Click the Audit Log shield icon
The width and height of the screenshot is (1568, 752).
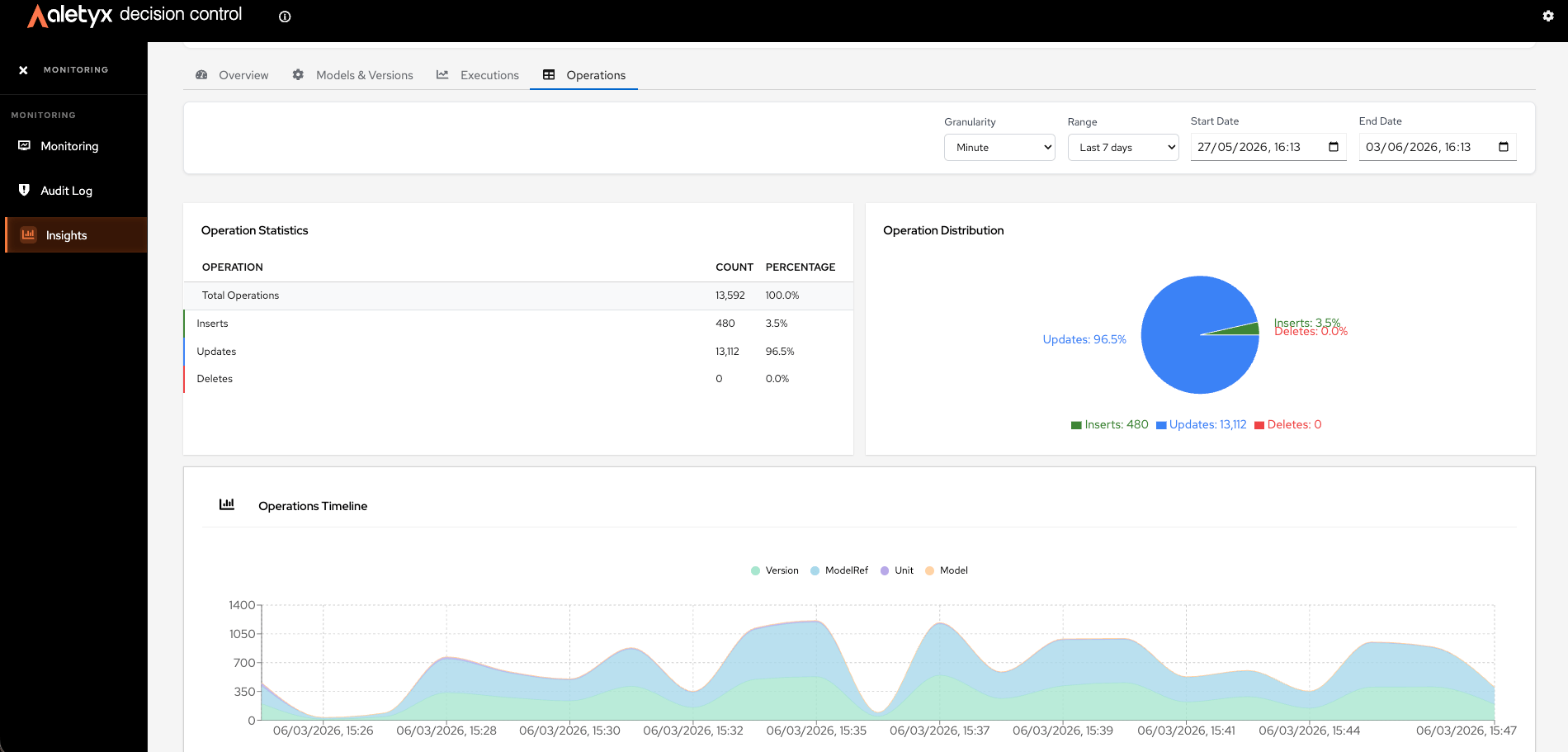point(25,190)
